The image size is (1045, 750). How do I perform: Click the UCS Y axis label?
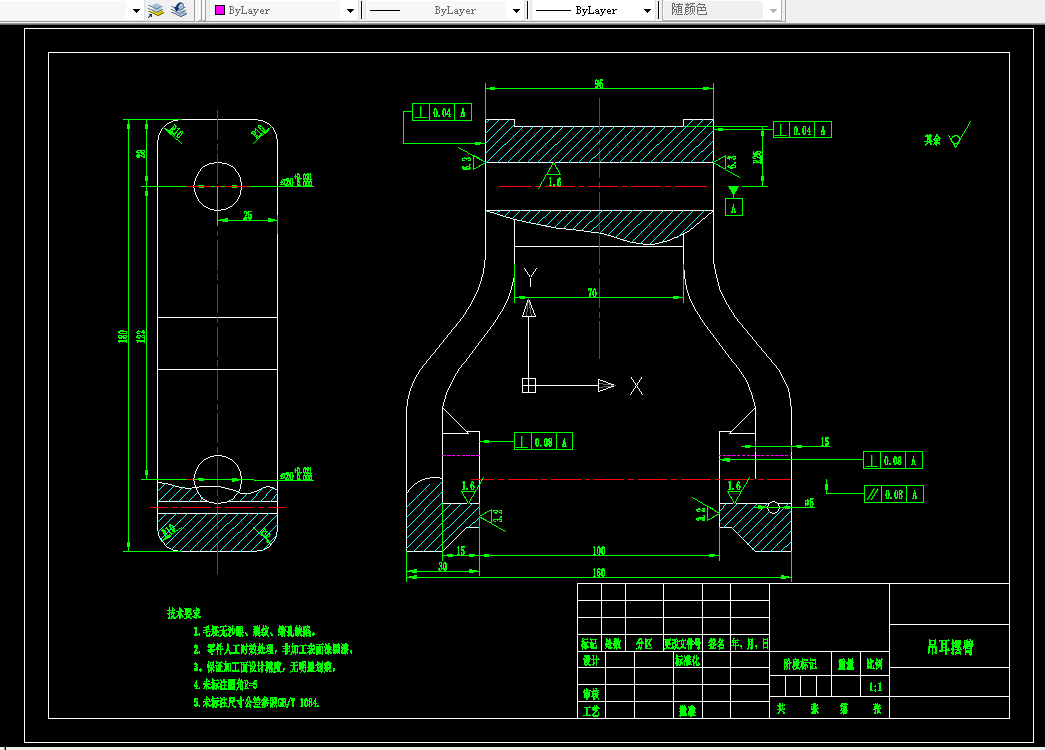pyautogui.click(x=530, y=277)
